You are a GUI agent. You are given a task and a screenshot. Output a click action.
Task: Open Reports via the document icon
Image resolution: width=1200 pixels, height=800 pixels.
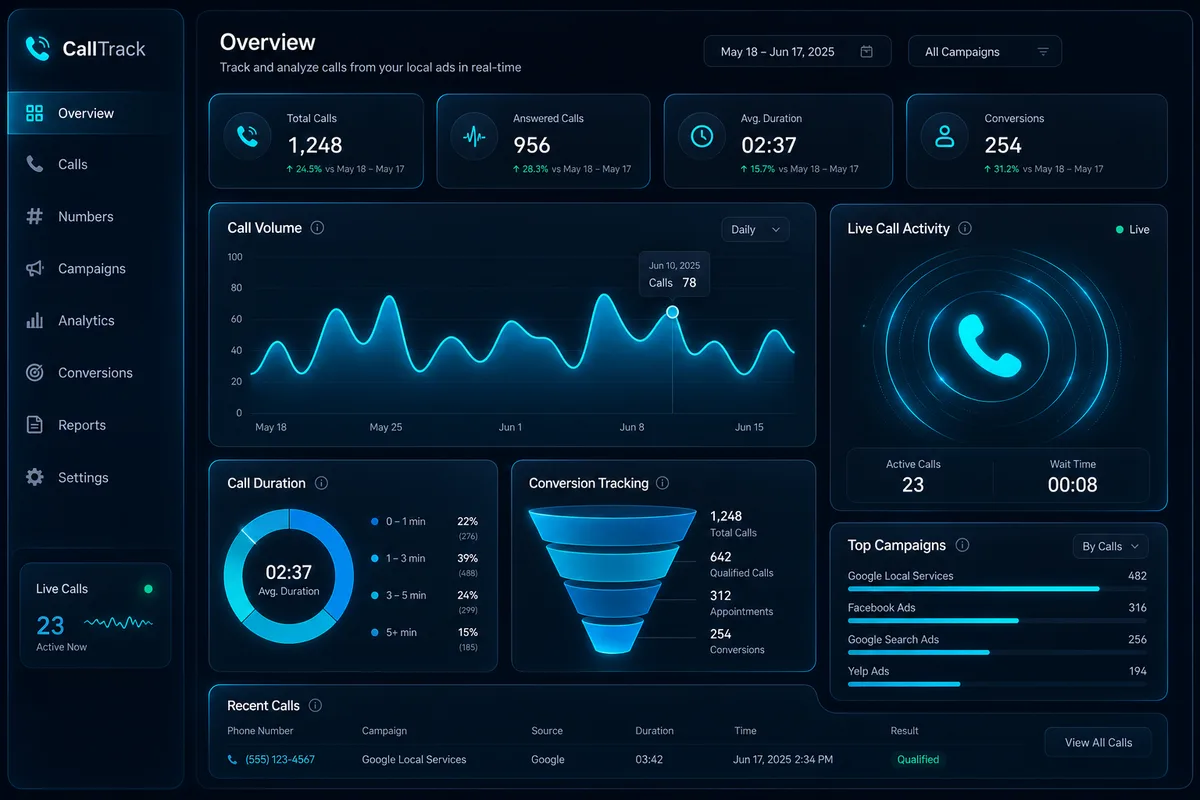(35, 425)
